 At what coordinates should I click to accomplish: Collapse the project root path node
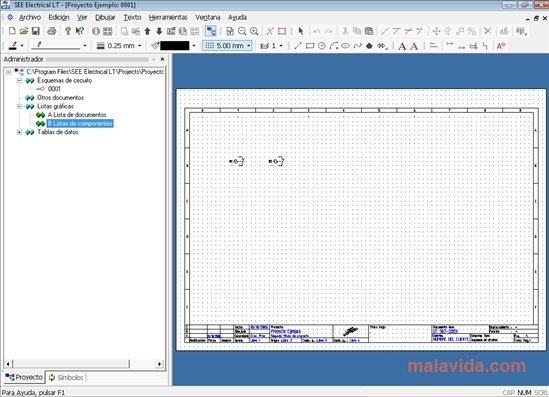click(x=9, y=72)
